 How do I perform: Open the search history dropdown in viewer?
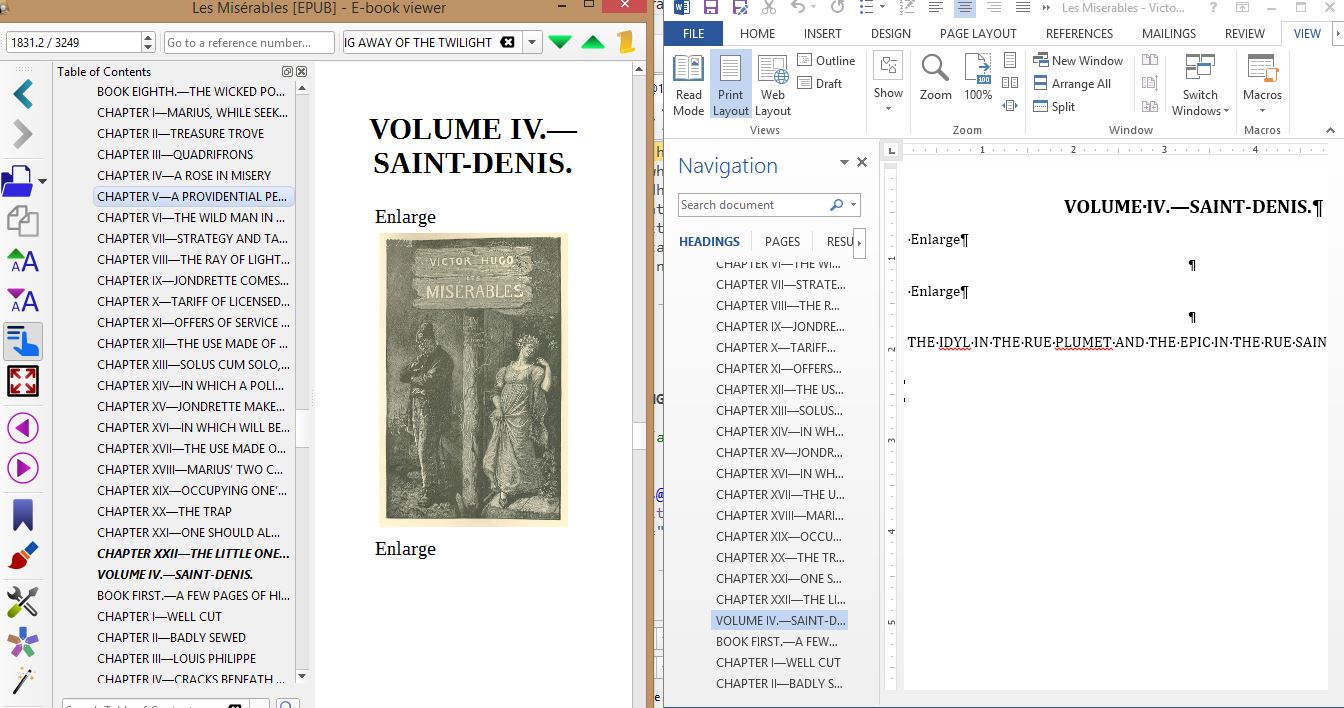pos(532,42)
